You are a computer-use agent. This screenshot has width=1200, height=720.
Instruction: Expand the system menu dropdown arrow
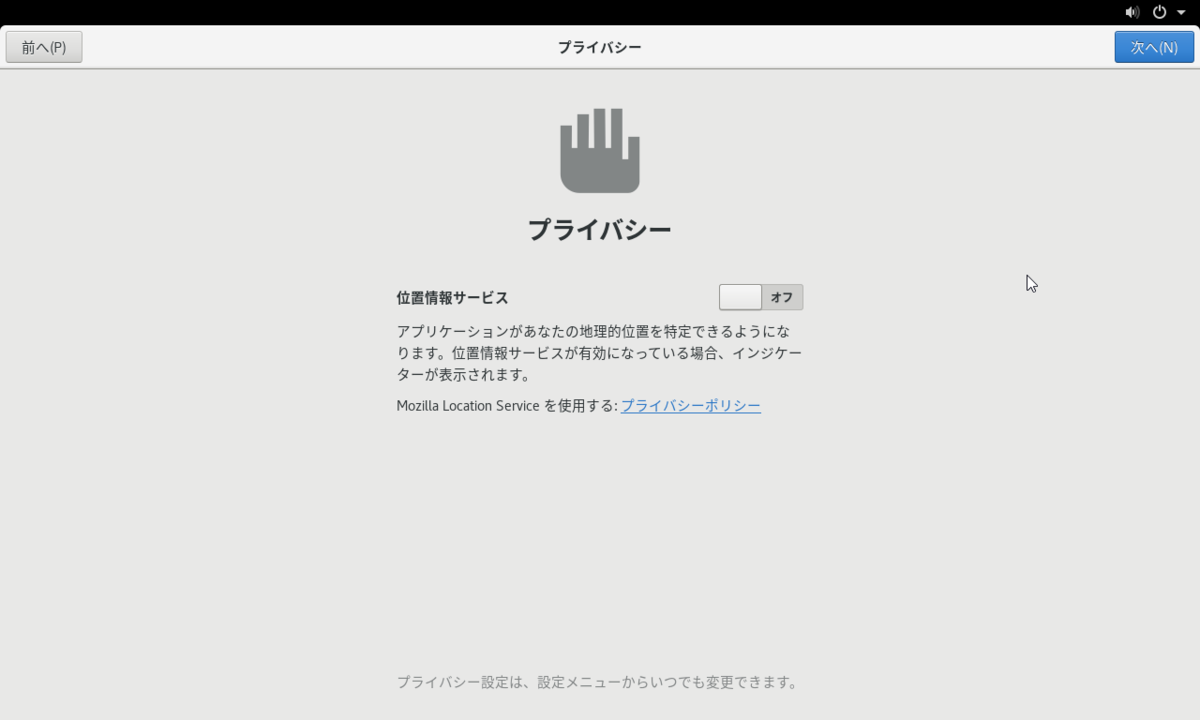(1181, 12)
